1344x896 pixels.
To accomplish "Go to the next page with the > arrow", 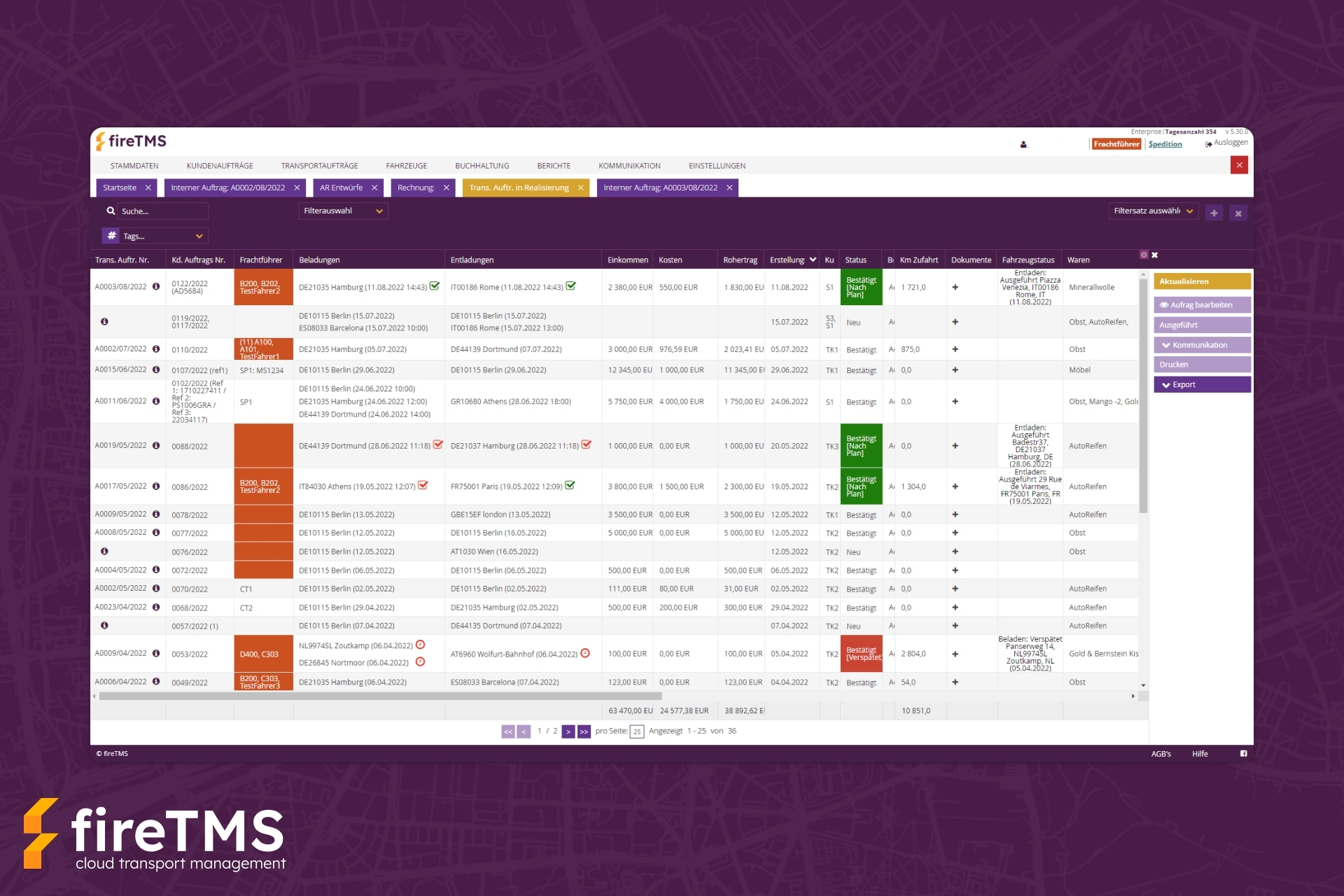I will 568,731.
